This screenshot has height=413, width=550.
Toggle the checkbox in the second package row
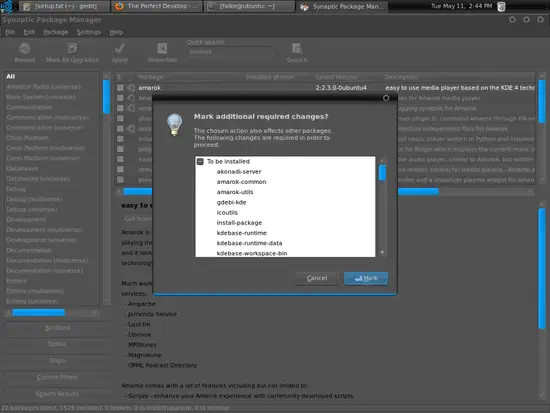click(x=120, y=98)
